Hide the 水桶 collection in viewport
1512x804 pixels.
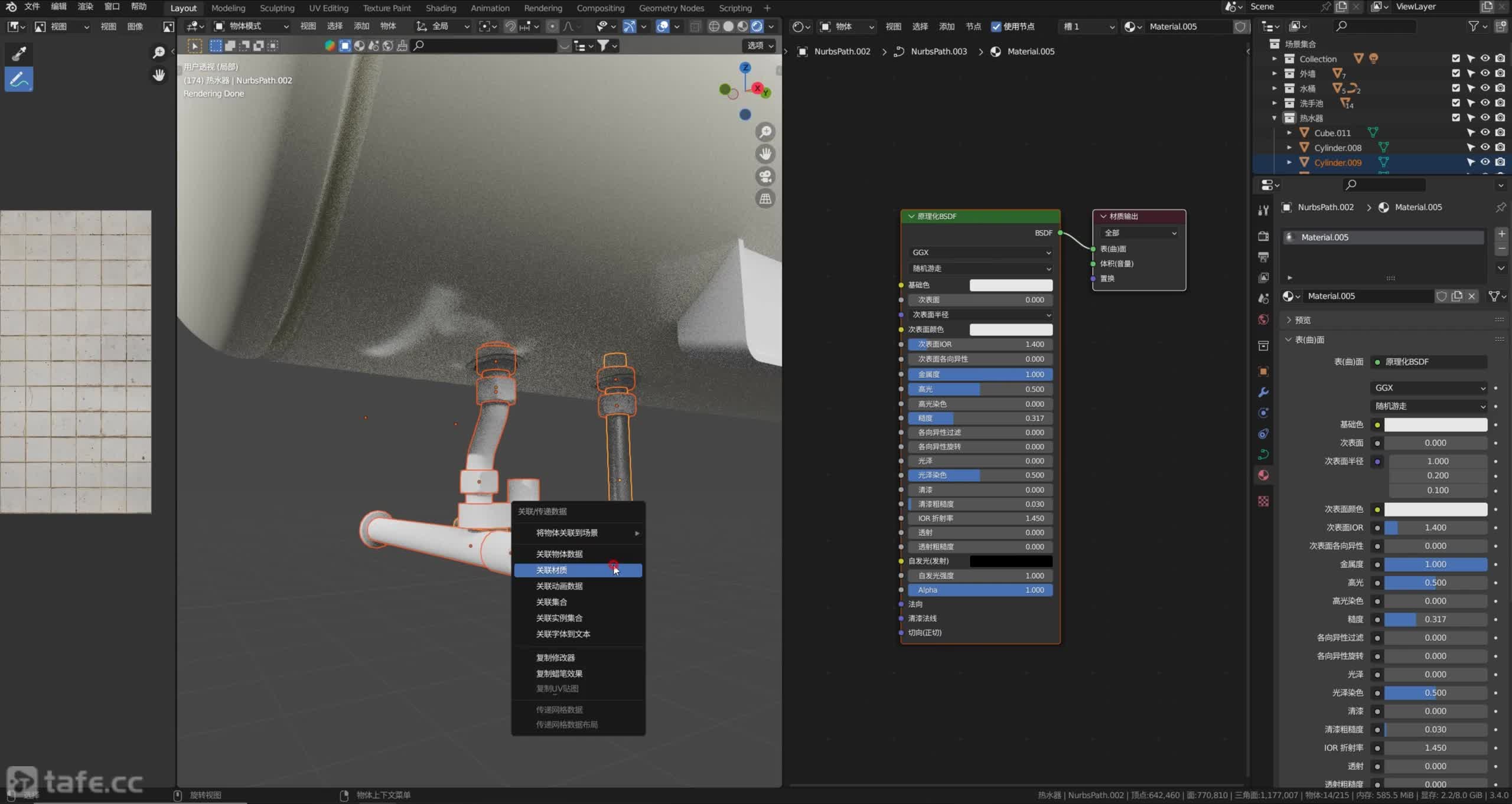pyautogui.click(x=1485, y=88)
